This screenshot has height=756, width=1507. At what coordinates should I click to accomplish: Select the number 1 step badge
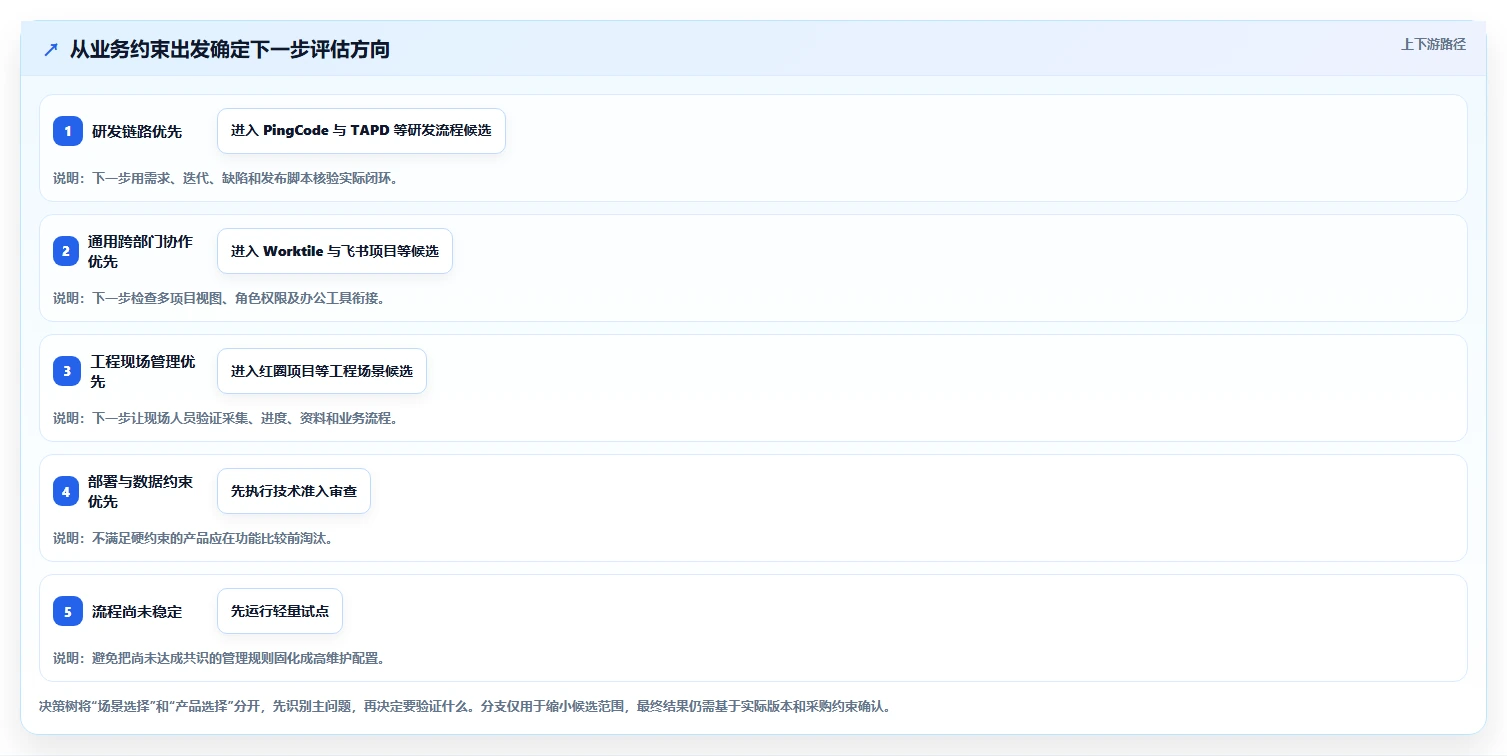click(68, 131)
